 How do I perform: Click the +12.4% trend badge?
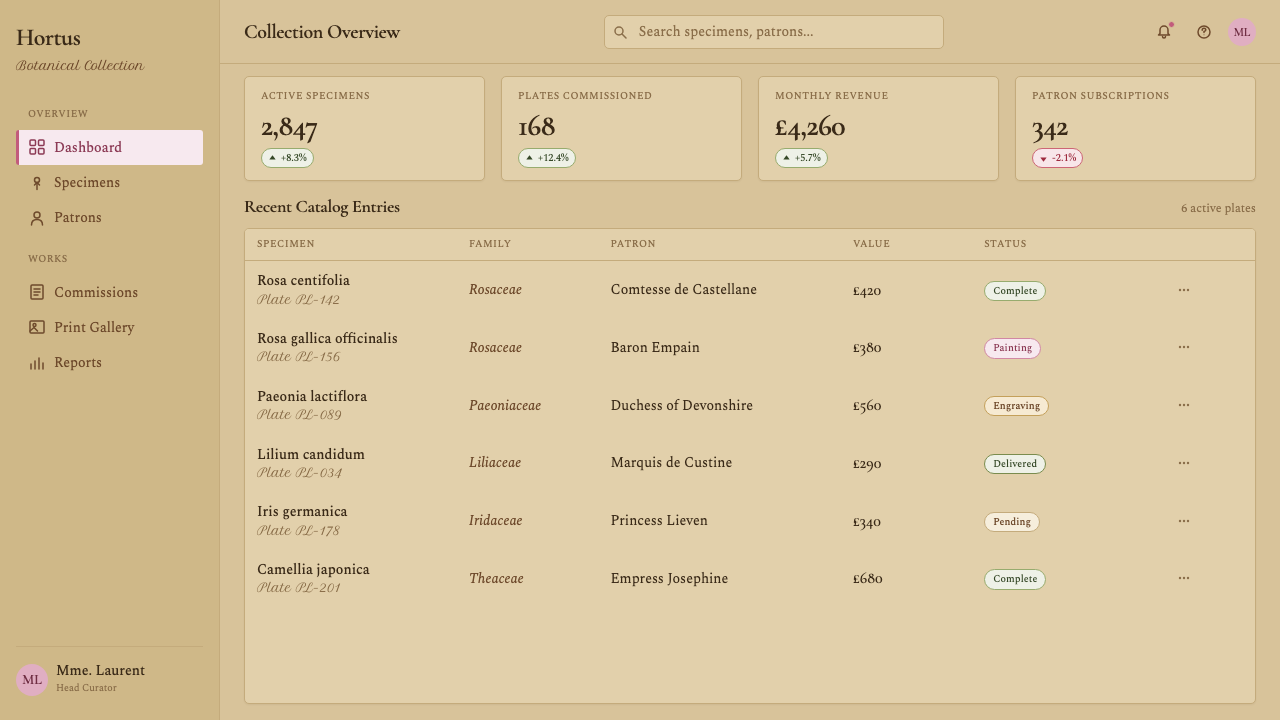click(x=547, y=158)
